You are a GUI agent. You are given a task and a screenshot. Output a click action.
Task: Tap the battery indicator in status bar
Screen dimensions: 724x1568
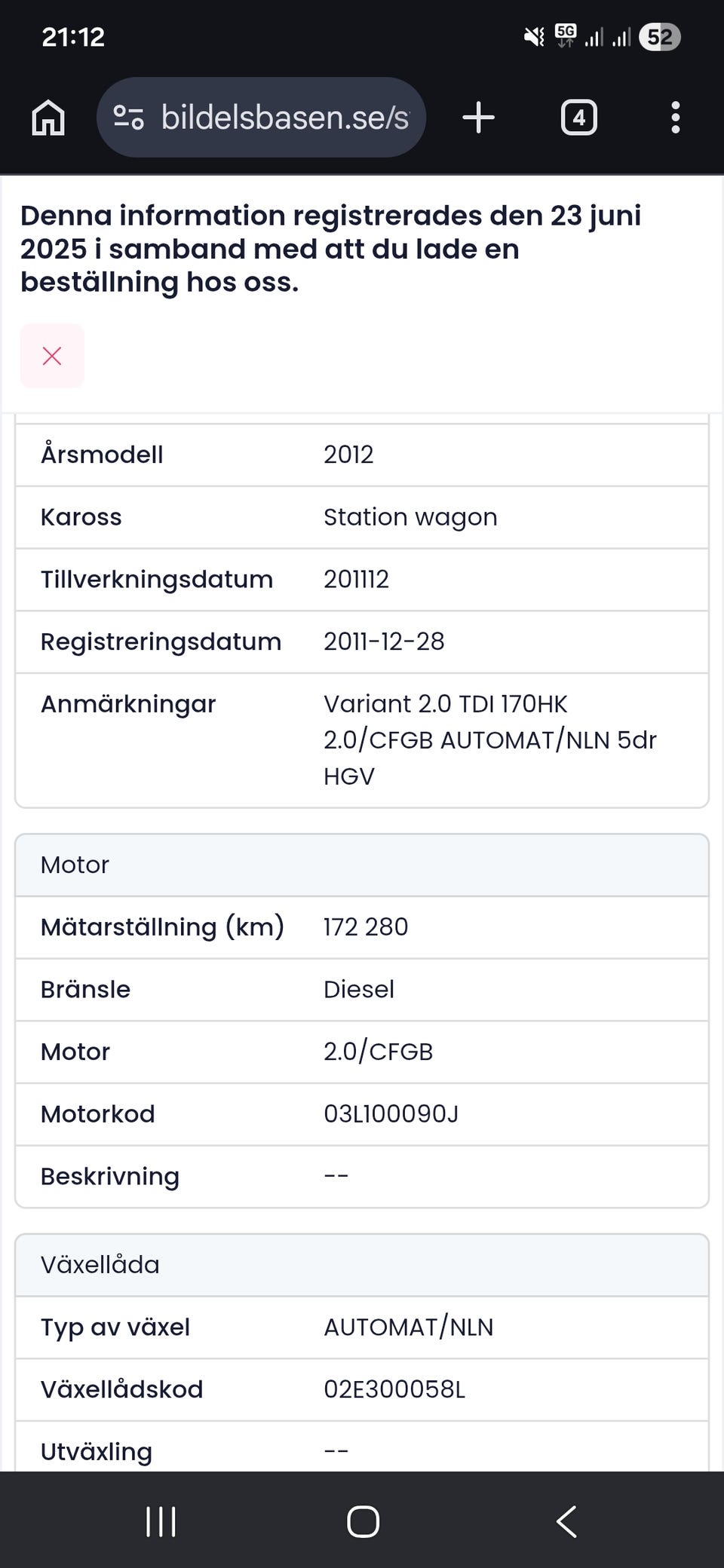(x=659, y=37)
